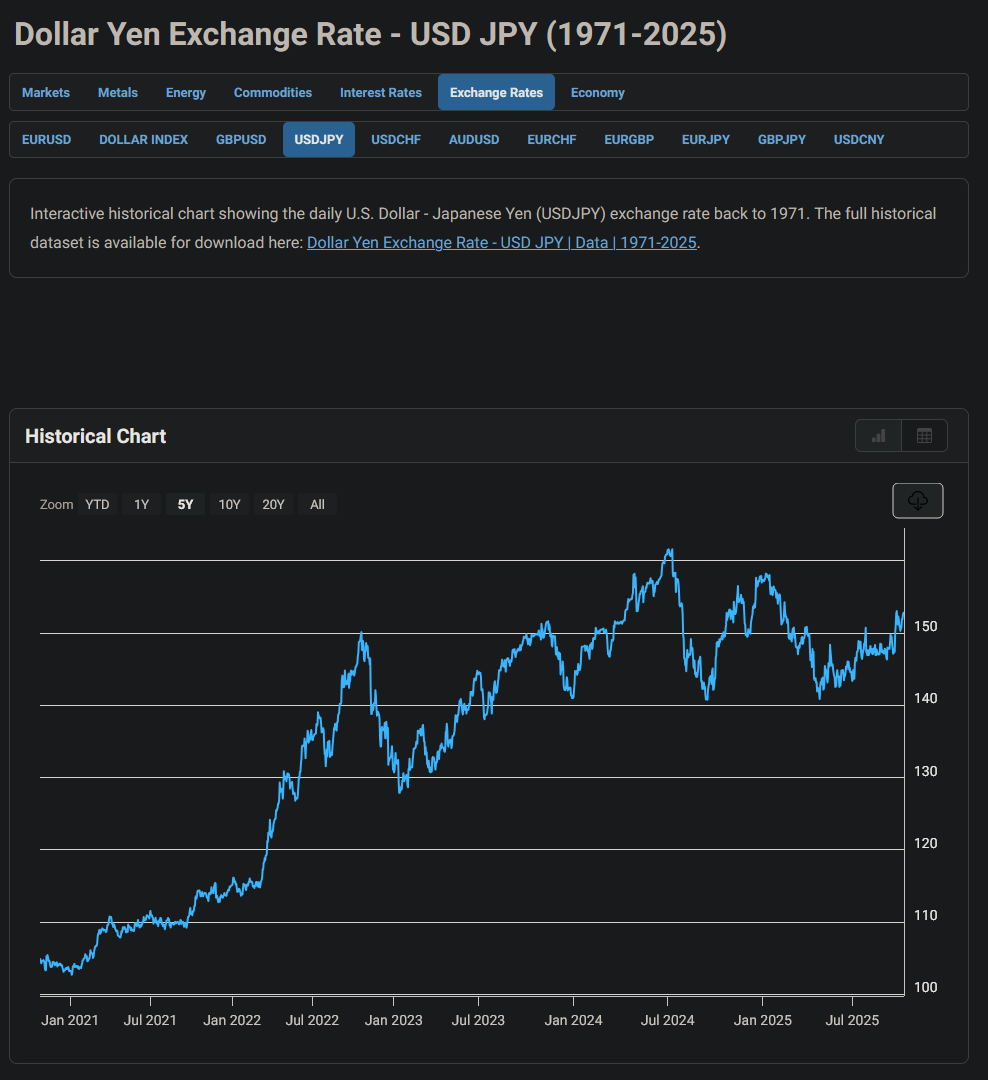988x1080 pixels.
Task: Click the 130 y-axis label
Action: (925, 771)
